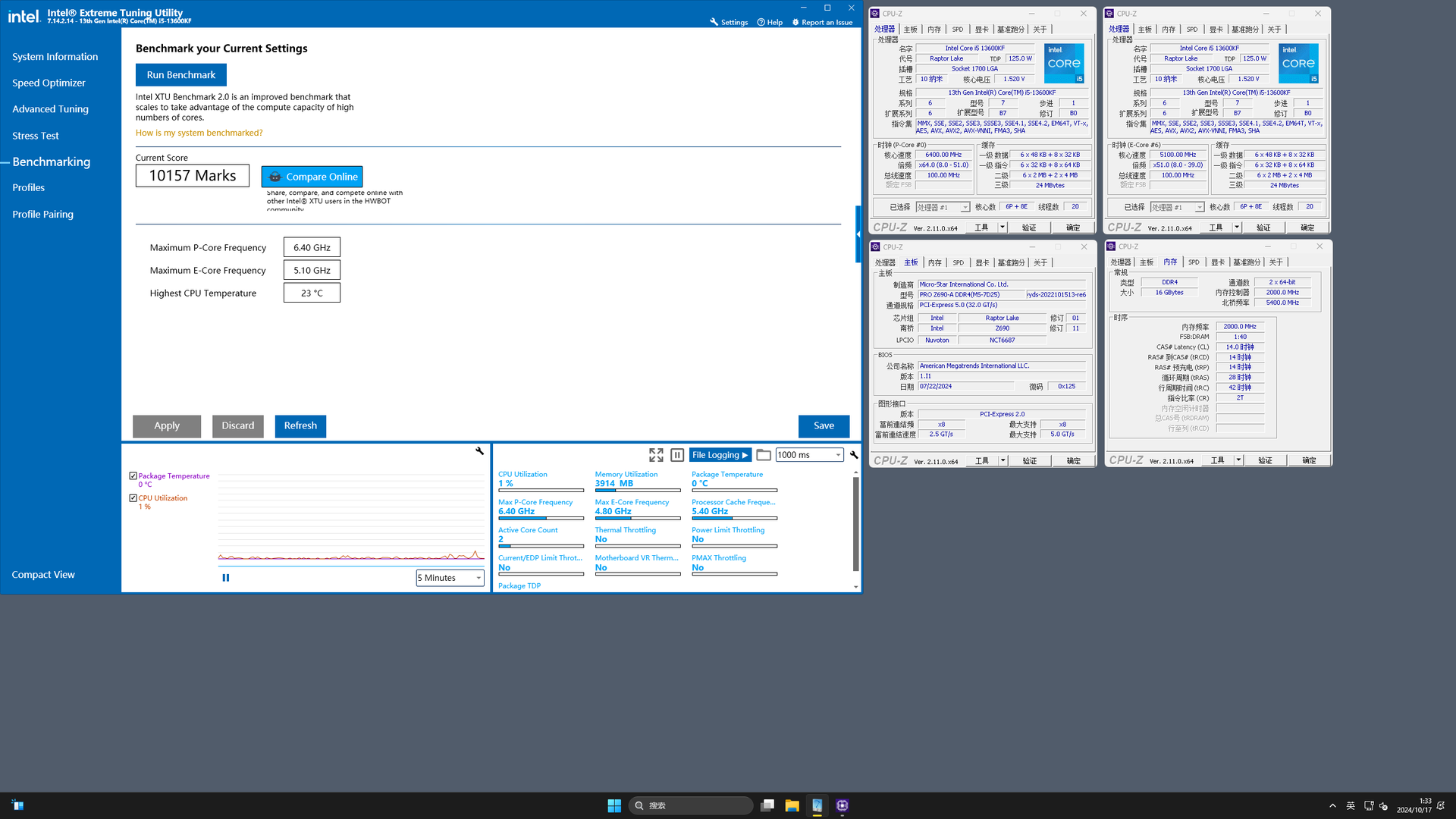Click the Current Score value field
The width and height of the screenshot is (1456, 819).
click(x=193, y=176)
